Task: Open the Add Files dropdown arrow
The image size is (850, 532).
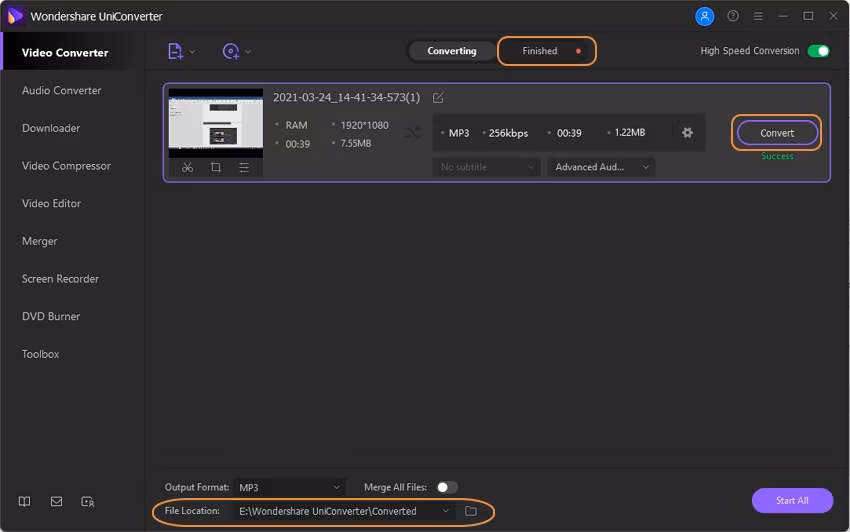Action: click(x=192, y=52)
